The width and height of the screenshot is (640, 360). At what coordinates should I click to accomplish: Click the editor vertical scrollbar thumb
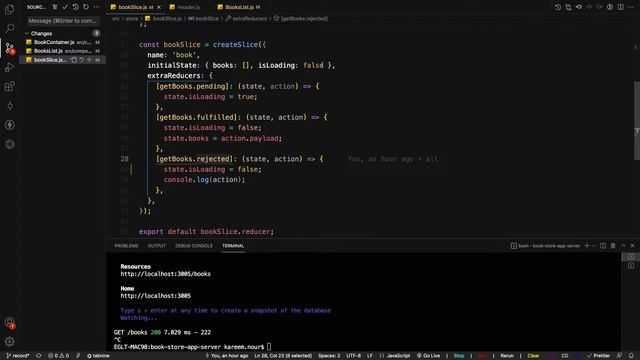637,122
